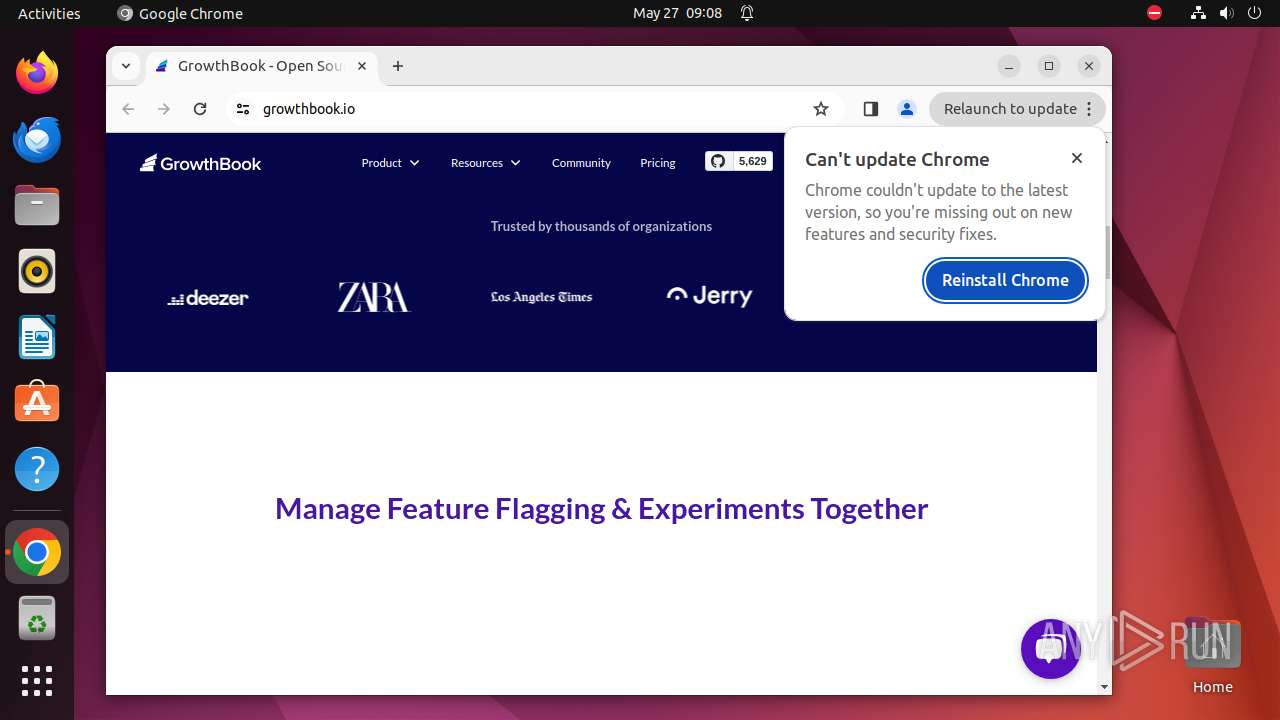Select the GrowthBook tab
Viewport: 1280px width, 720px height.
tap(260, 66)
